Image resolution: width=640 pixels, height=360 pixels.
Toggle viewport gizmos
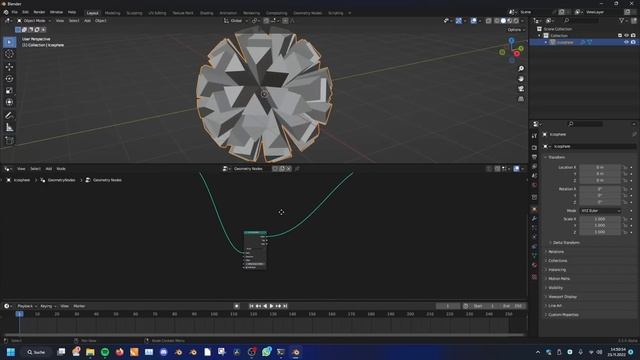click(459, 21)
